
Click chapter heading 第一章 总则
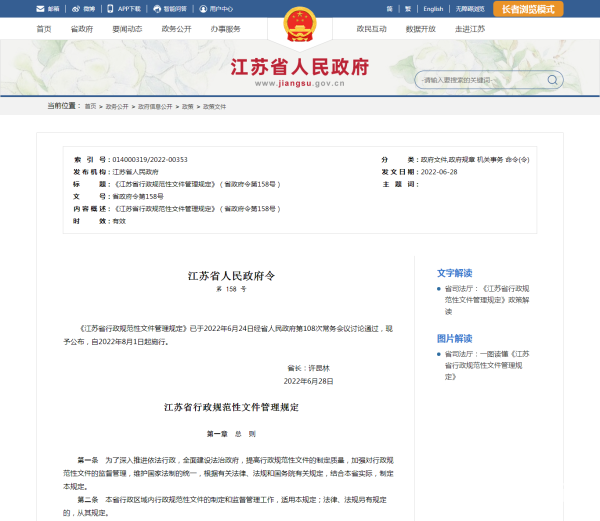(231, 434)
